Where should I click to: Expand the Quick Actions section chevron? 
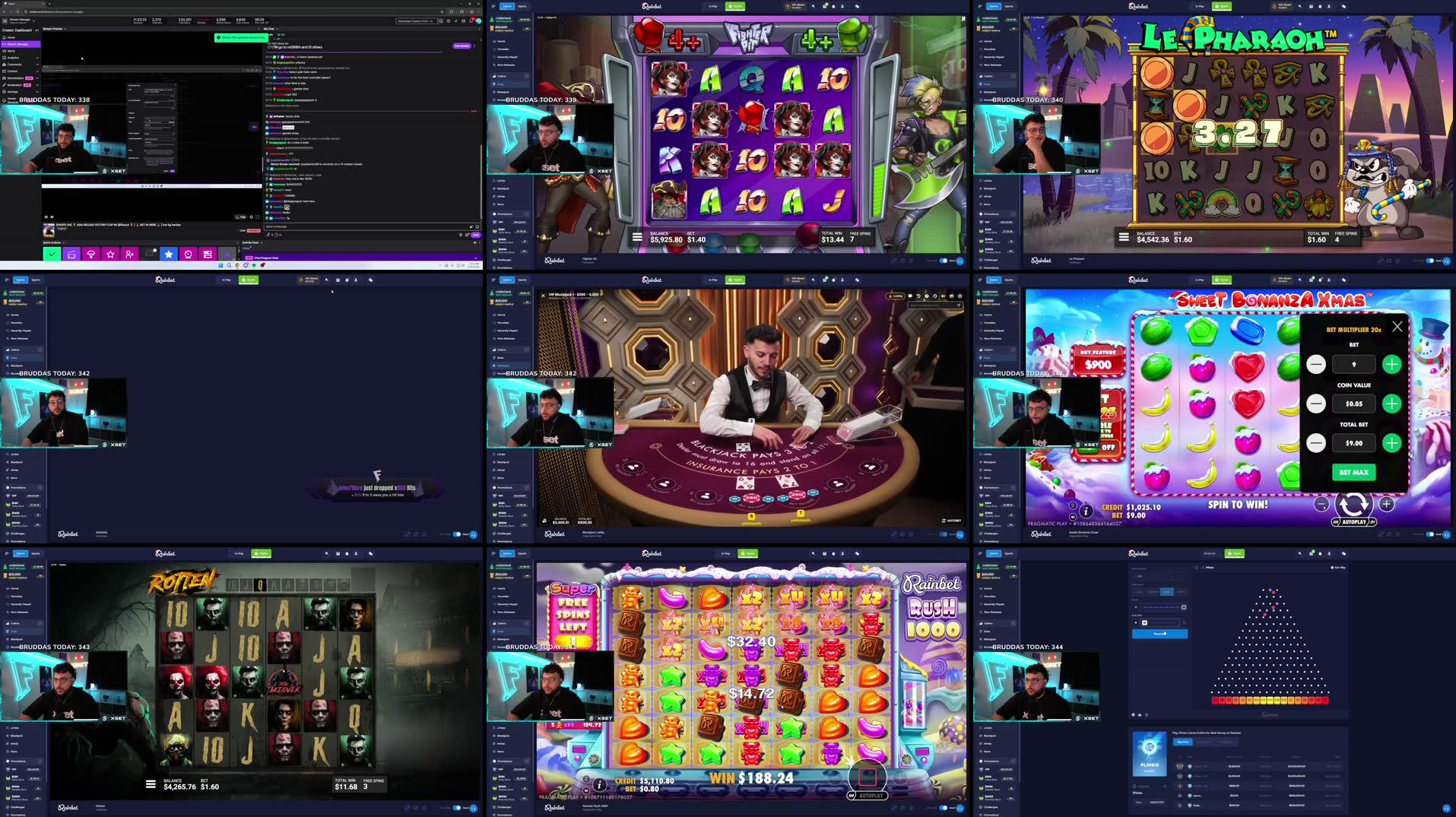[x=63, y=242]
